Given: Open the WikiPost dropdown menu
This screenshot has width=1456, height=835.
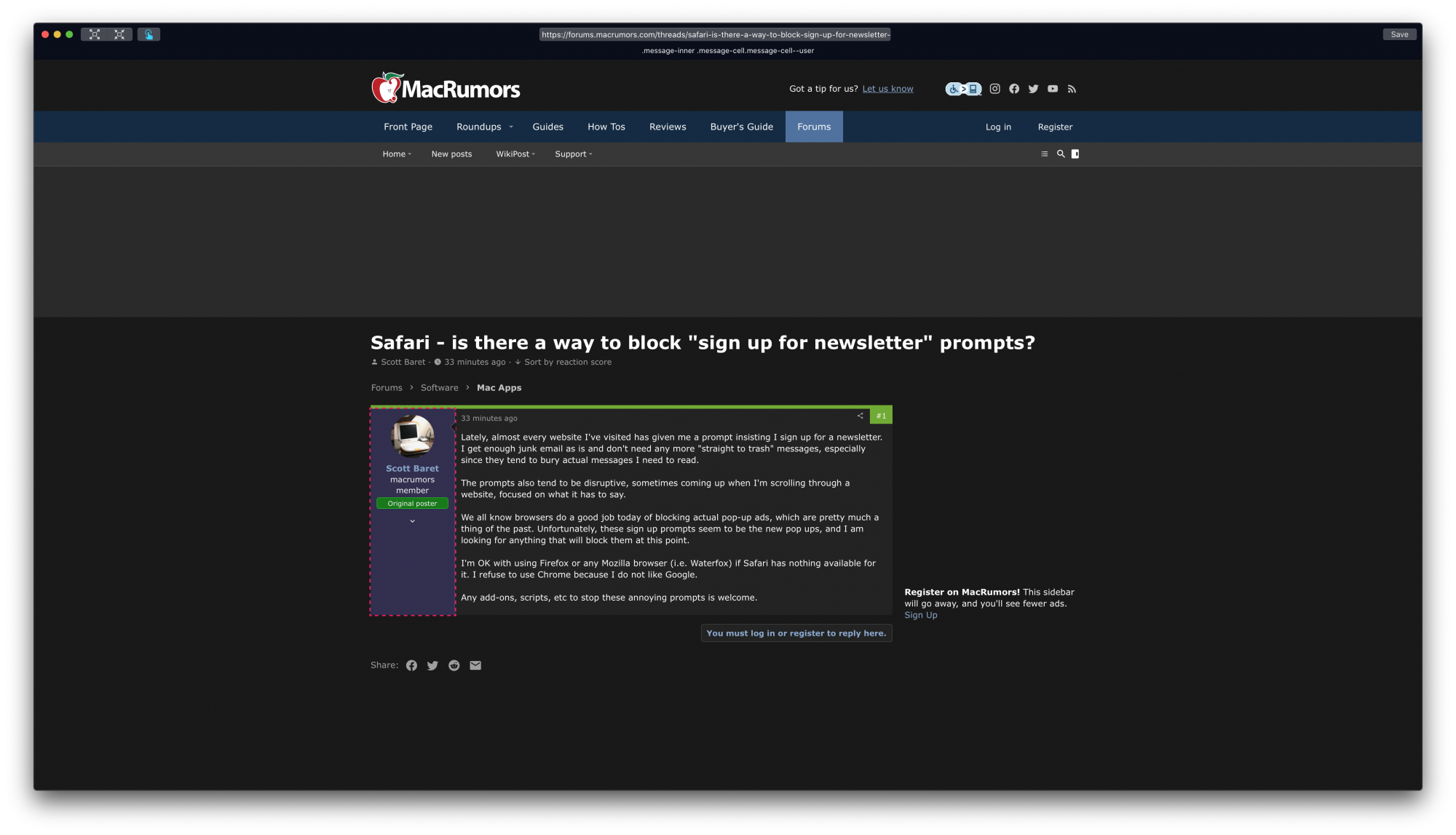Looking at the screenshot, I should 515,154.
